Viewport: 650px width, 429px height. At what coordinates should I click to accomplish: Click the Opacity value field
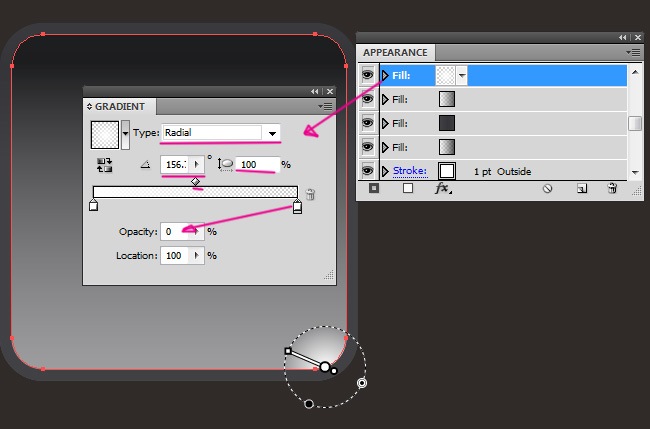tap(176, 232)
